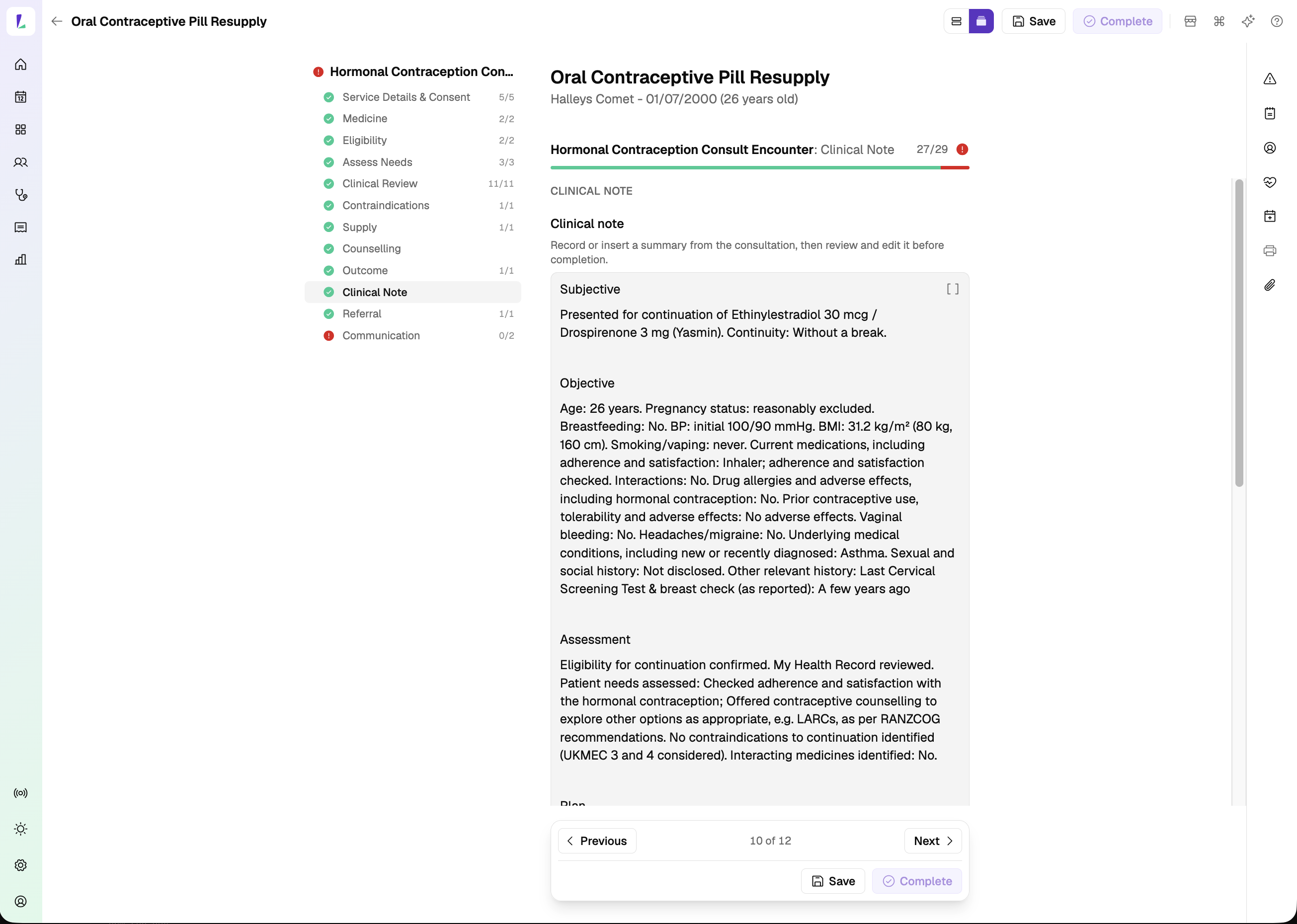Switch to the stacked card layout toggle
The image size is (1297, 924).
pyautogui.click(x=981, y=21)
